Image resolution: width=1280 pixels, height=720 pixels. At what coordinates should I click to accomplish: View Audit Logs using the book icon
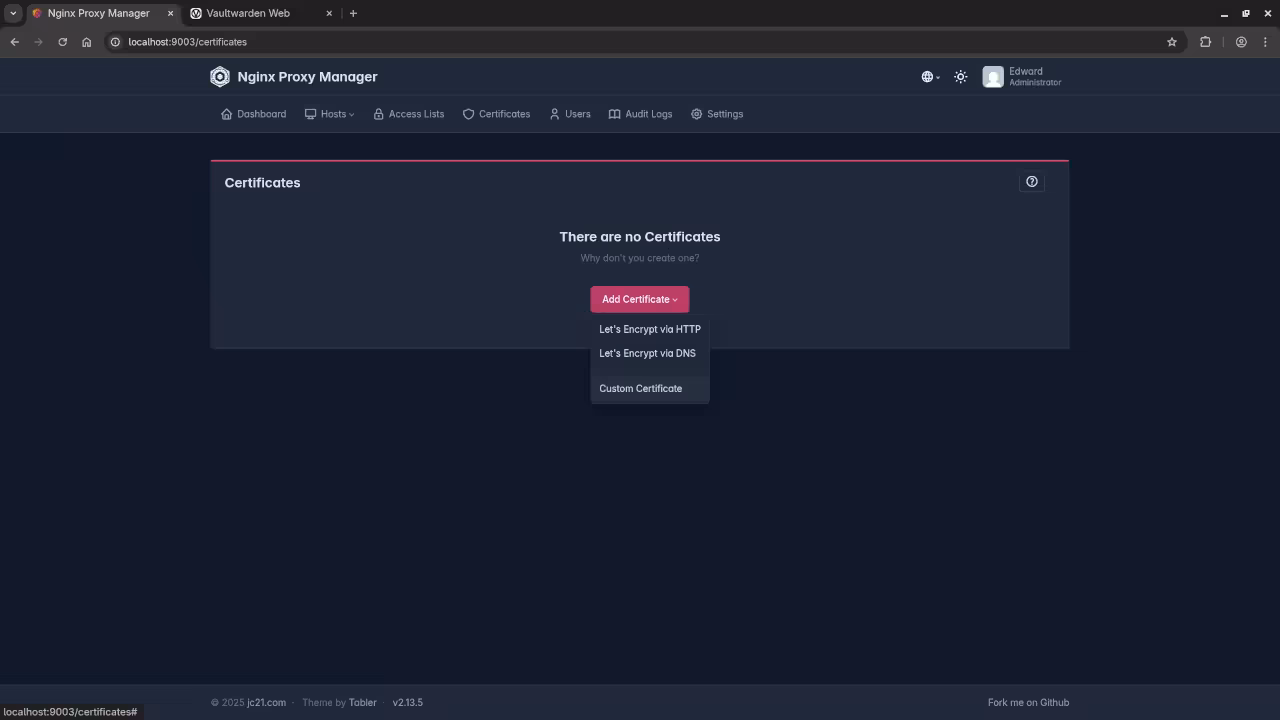pyautogui.click(x=614, y=113)
